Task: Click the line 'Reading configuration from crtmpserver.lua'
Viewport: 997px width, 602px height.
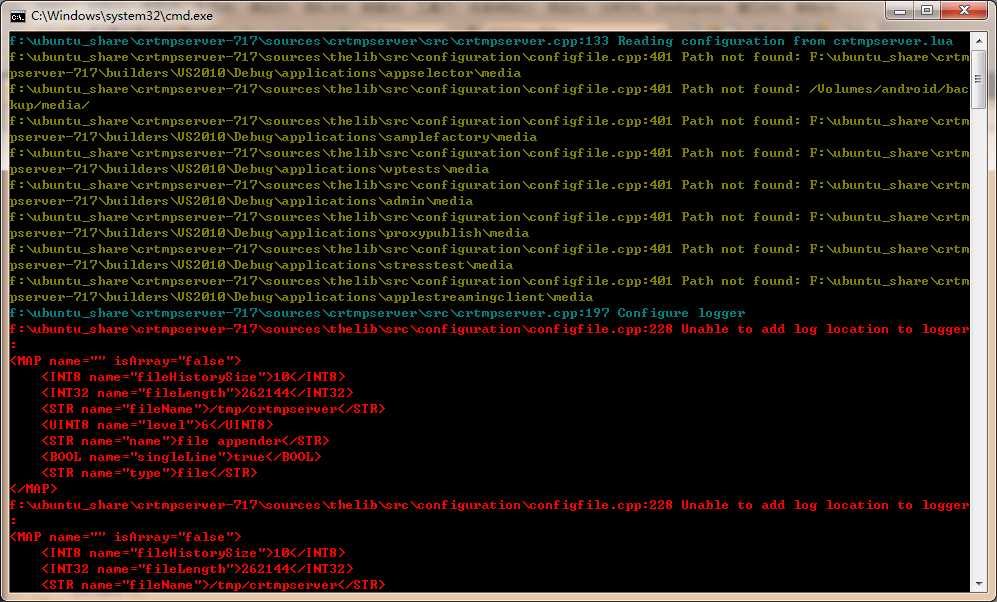Action: click(x=481, y=41)
